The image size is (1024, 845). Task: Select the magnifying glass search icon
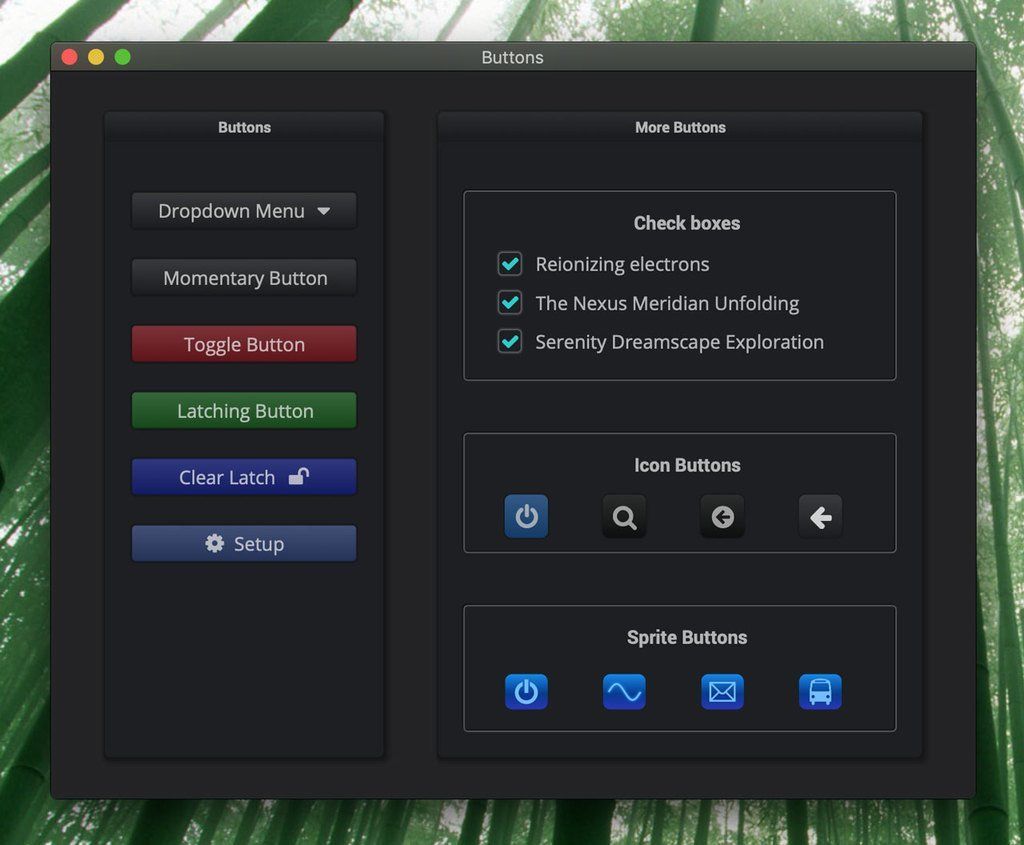click(x=624, y=517)
